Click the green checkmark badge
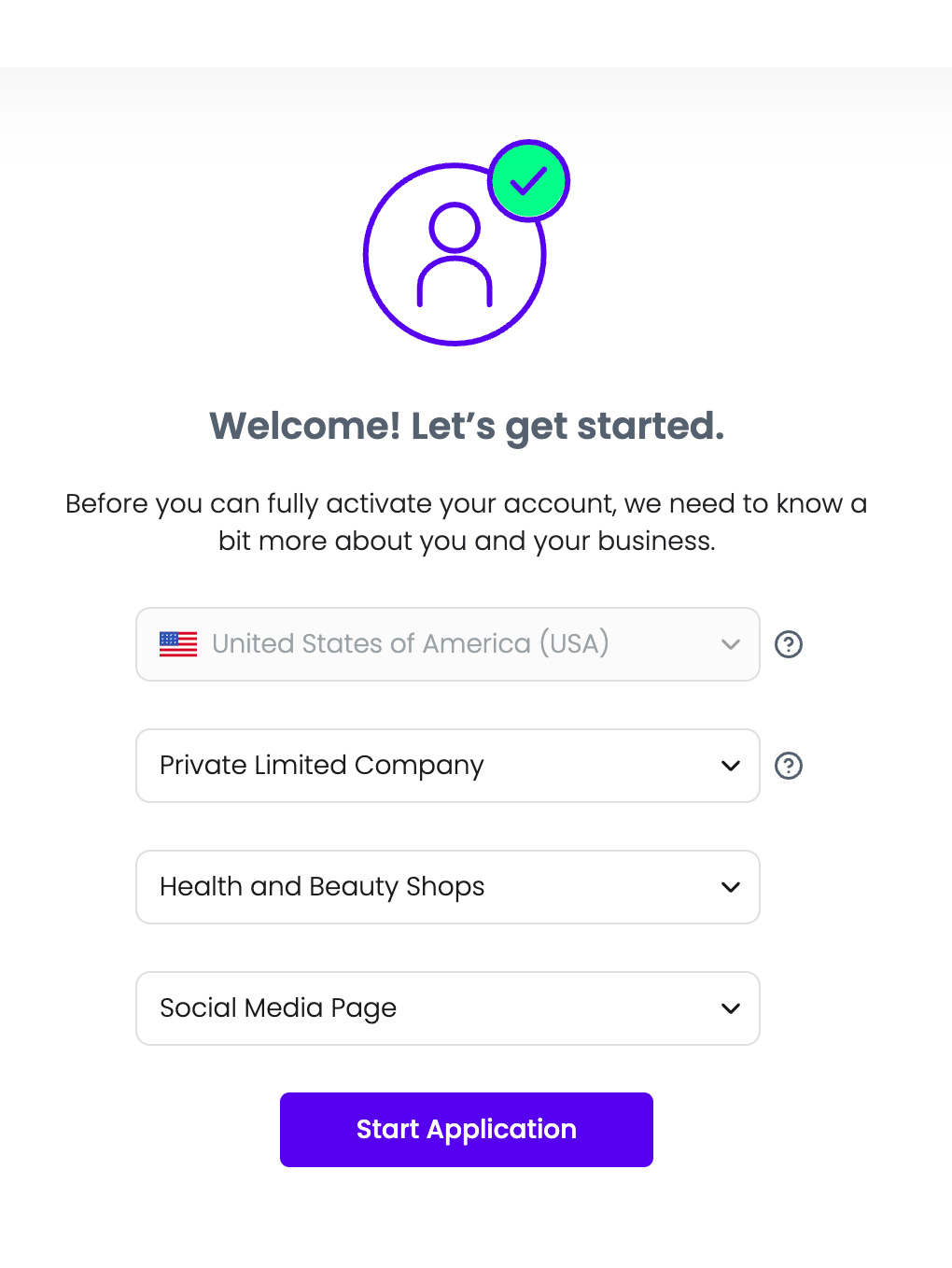The width and height of the screenshot is (952, 1268). (x=529, y=181)
